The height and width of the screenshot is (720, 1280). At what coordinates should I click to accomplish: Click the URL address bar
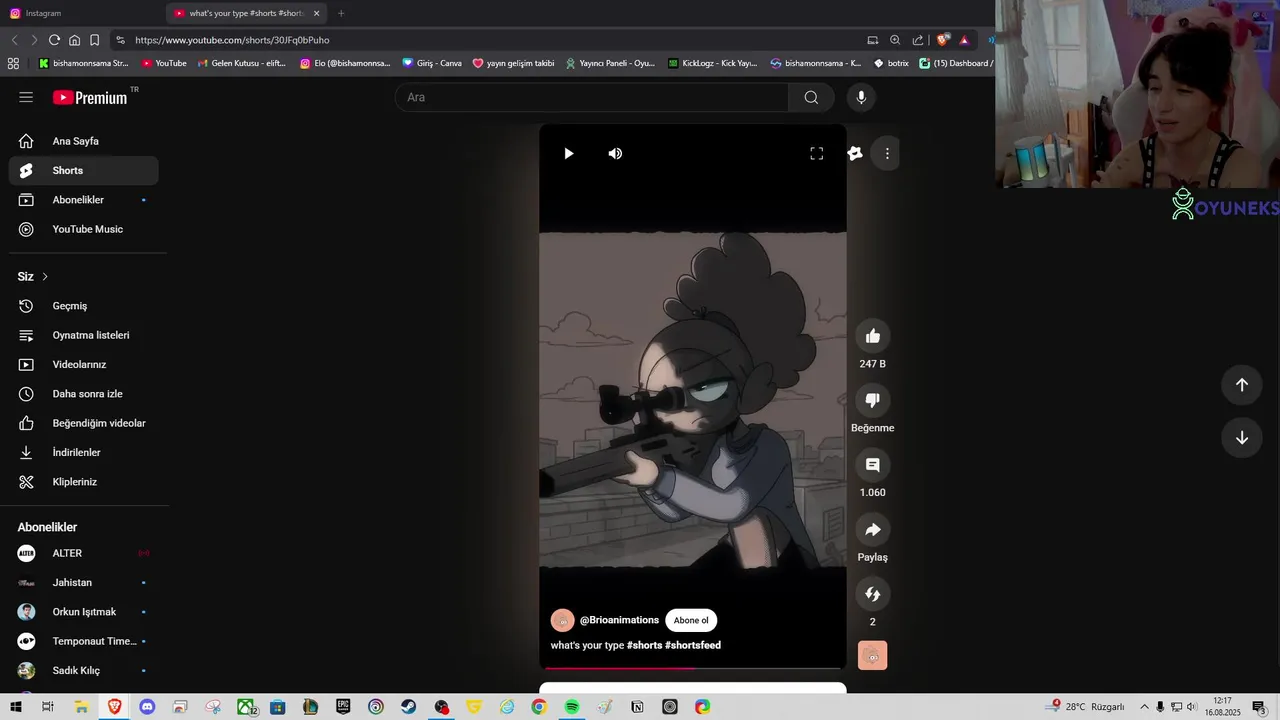click(490, 40)
